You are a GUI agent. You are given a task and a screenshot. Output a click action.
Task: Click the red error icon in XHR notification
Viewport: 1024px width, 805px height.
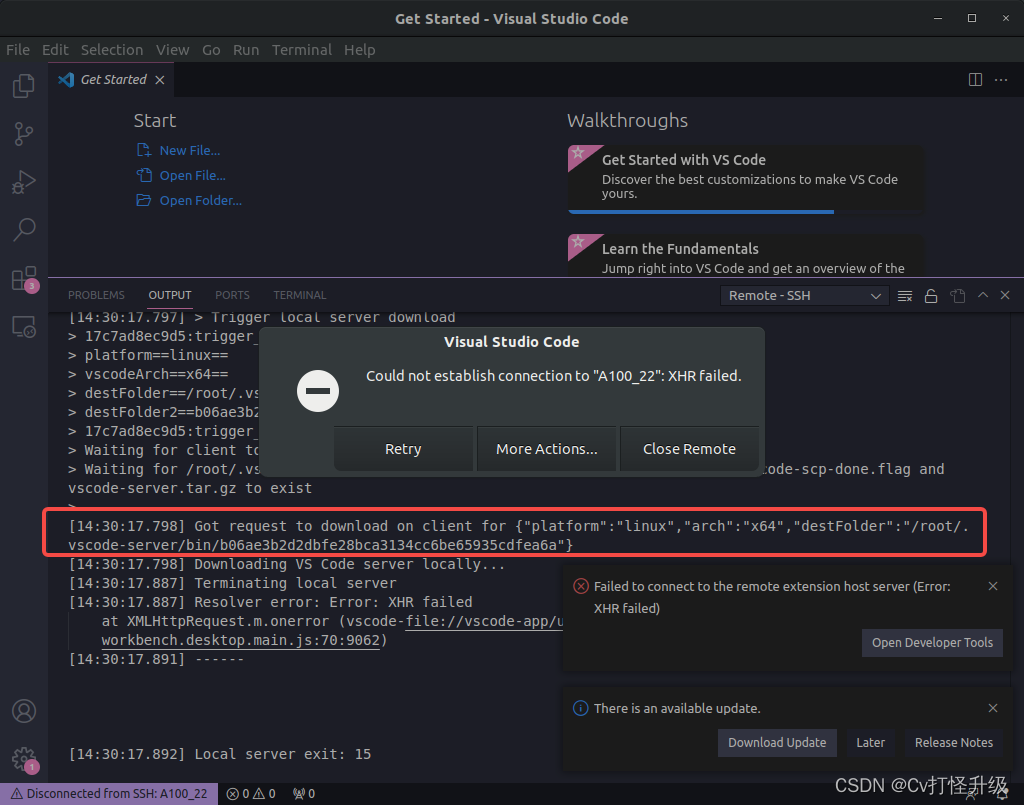pyautogui.click(x=581, y=586)
